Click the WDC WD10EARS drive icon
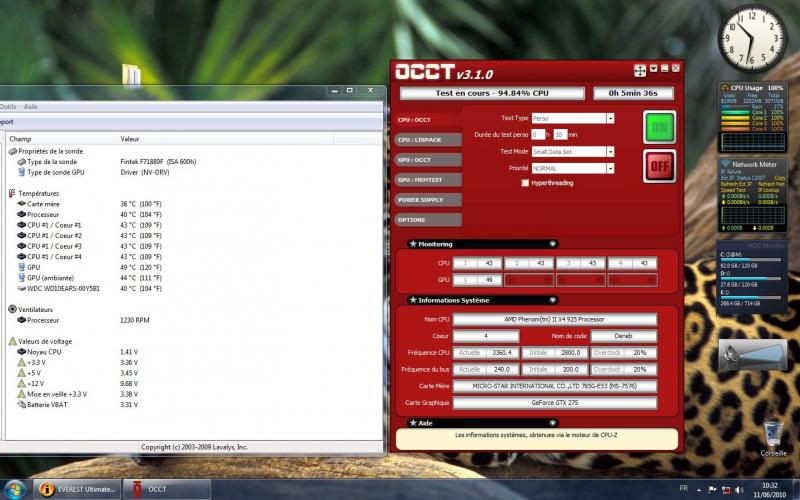This screenshot has width=800, height=500. pyautogui.click(x=21, y=288)
